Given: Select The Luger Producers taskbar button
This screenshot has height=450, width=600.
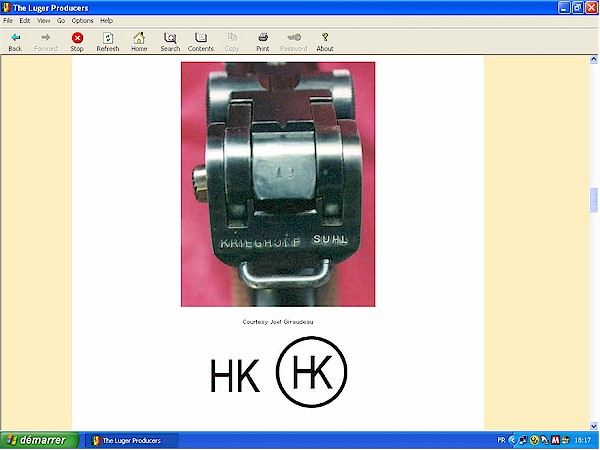Looking at the screenshot, I should pyautogui.click(x=131, y=440).
